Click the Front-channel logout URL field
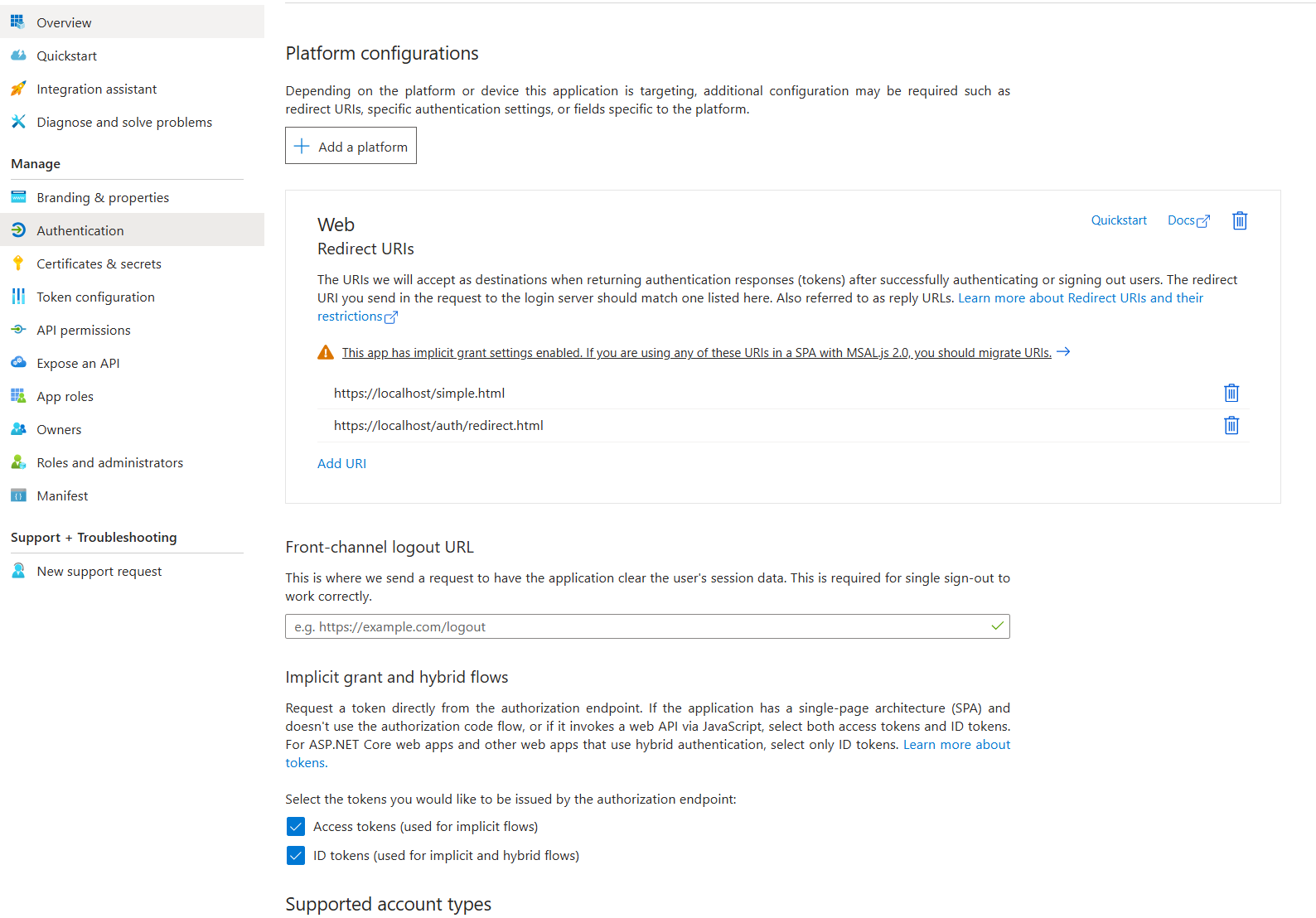The width and height of the screenshot is (1316, 918). point(647,626)
